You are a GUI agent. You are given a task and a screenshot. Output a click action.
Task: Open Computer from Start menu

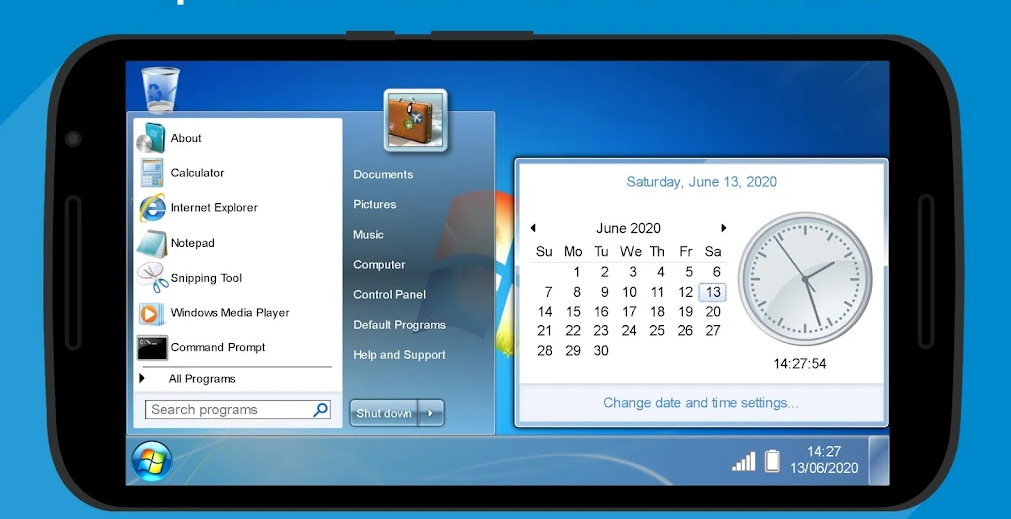[x=379, y=264]
